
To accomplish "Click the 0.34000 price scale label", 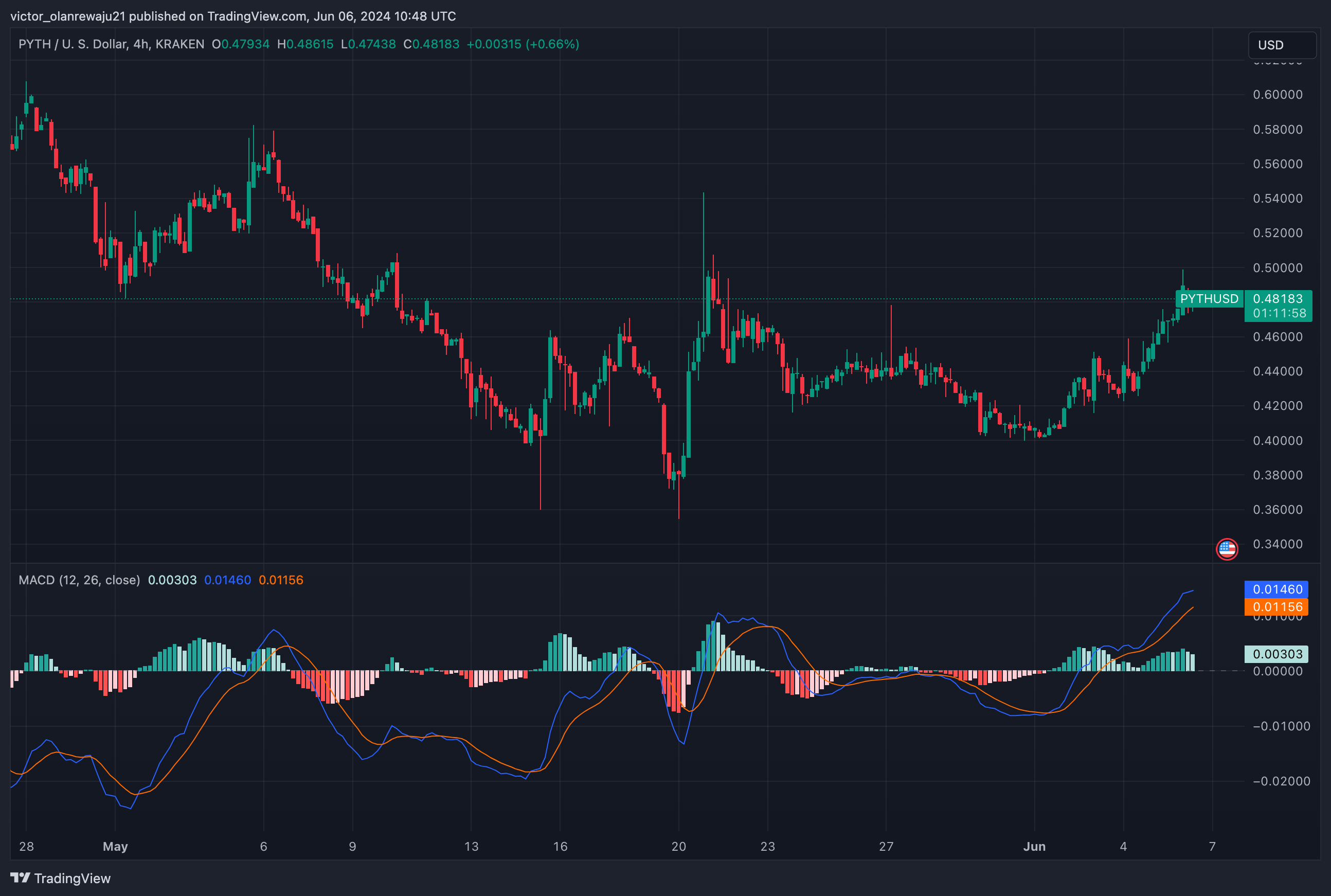I will coord(1278,544).
